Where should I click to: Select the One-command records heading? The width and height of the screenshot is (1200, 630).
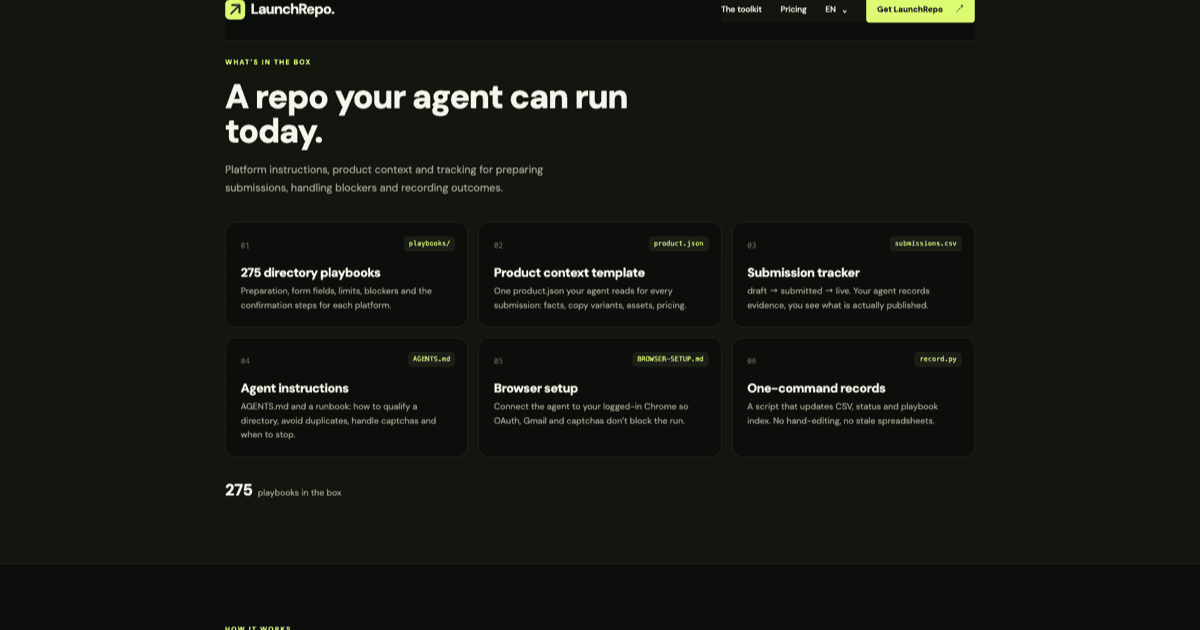pos(816,388)
